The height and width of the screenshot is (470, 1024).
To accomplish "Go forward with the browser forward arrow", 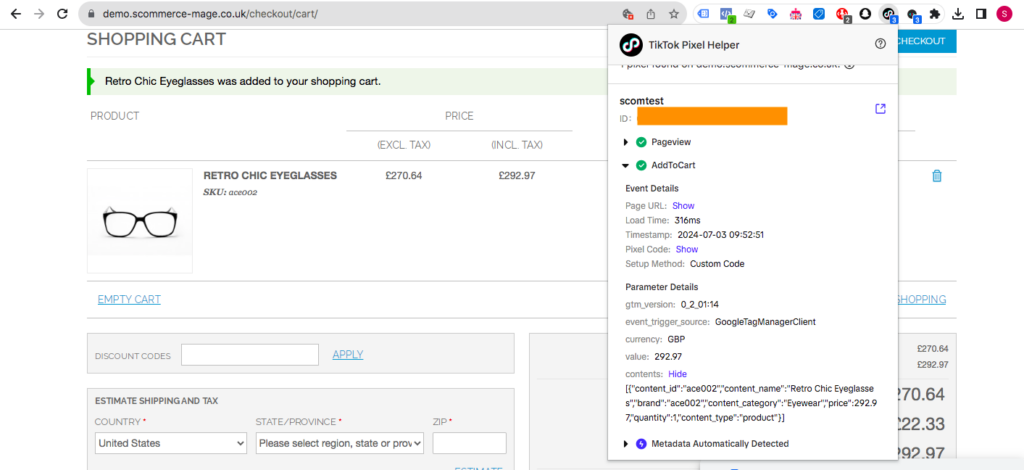I will point(38,14).
